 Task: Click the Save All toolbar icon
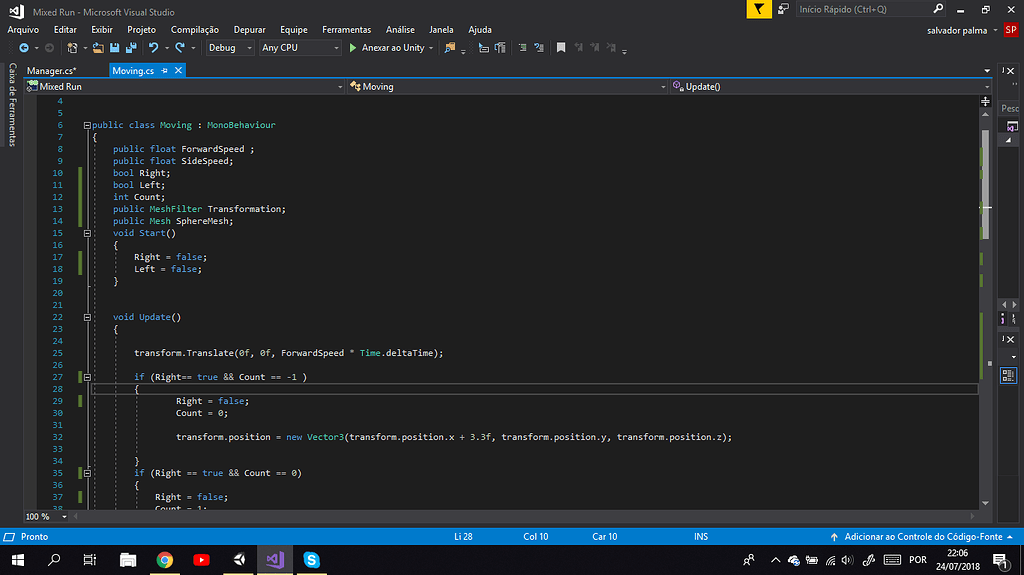[130, 48]
